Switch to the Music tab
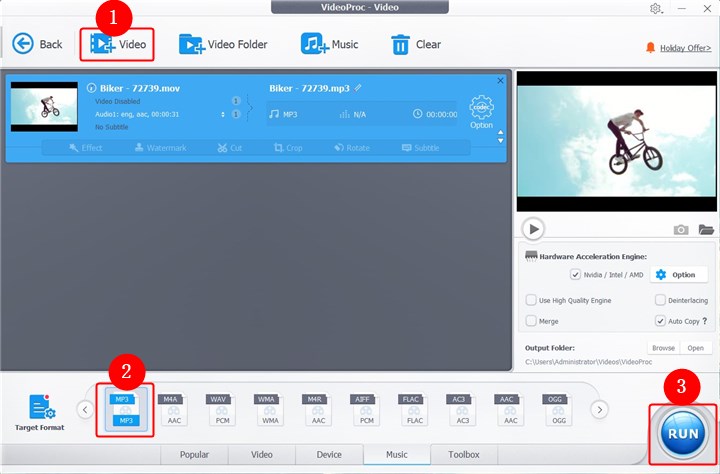This screenshot has height=474, width=720. [x=397, y=455]
